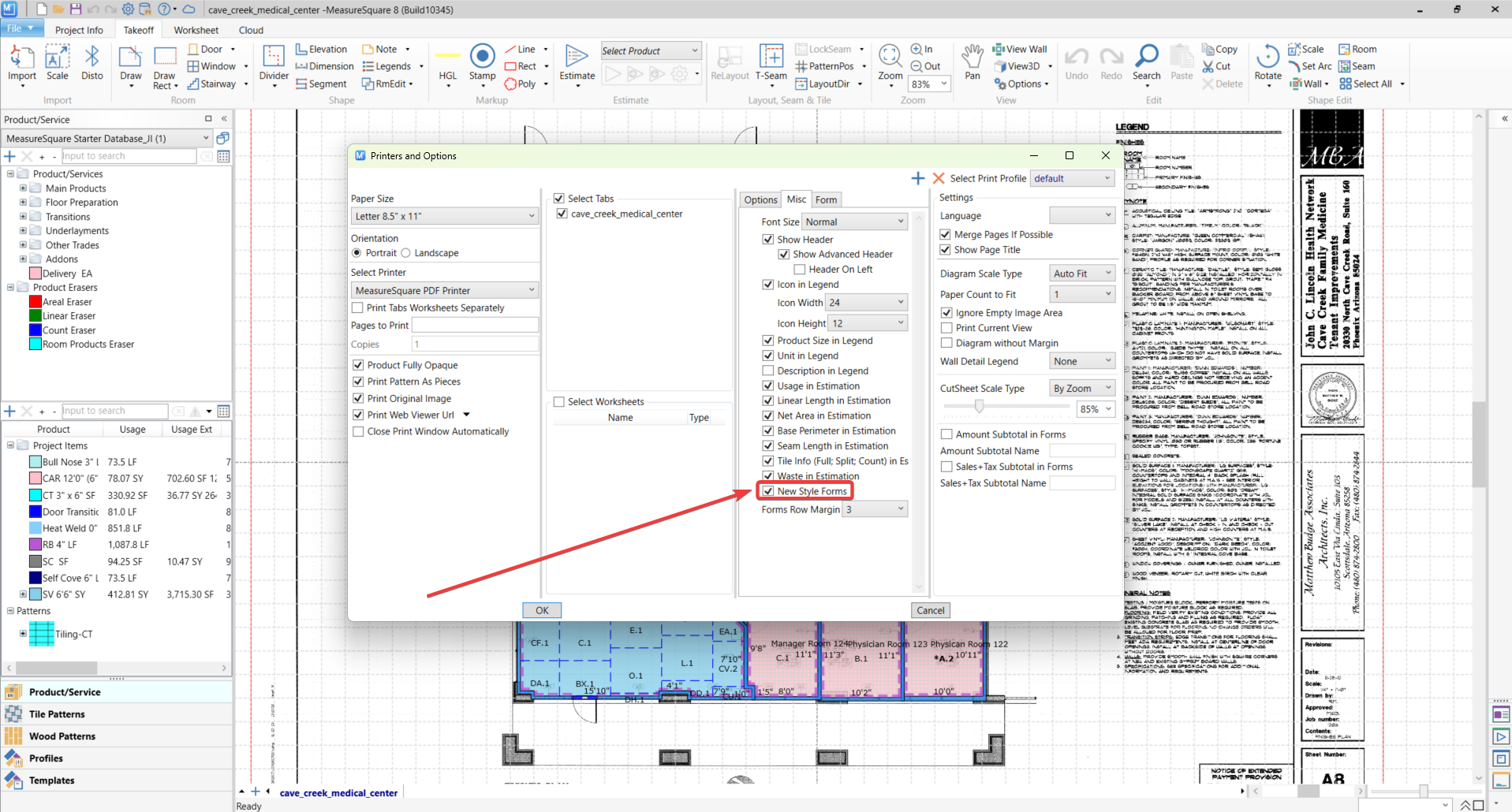Select the Landscape orientation radio button
Screen dimensions: 1512x812
point(405,253)
